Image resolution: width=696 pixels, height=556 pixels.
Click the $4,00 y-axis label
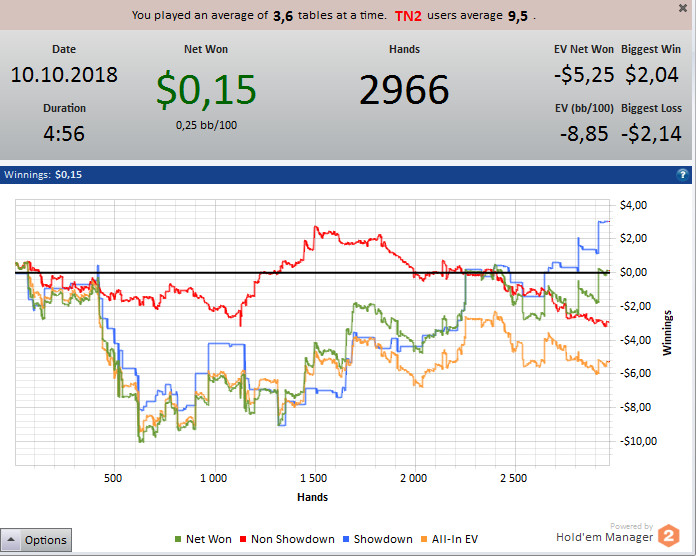click(x=633, y=205)
